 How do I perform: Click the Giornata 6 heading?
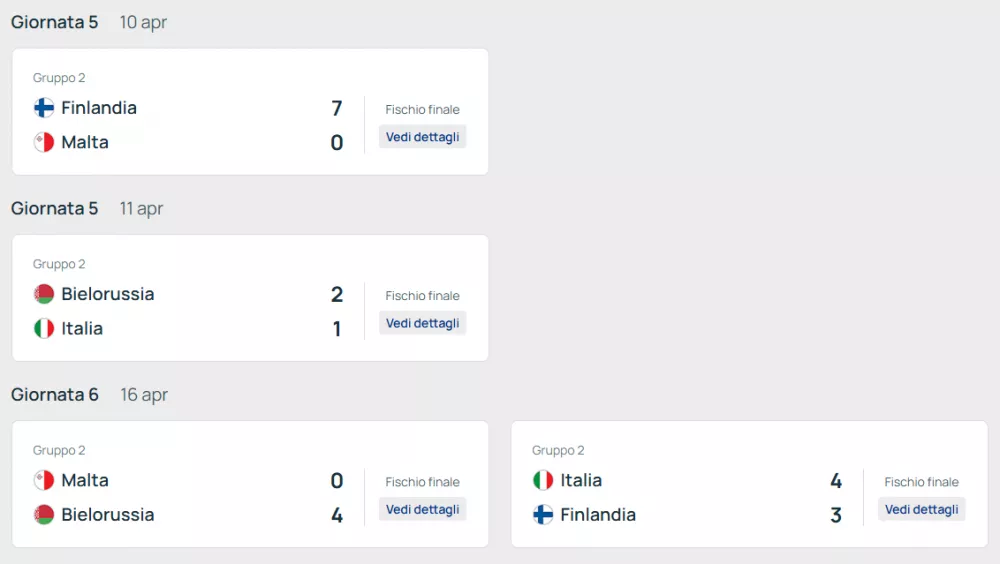pyautogui.click(x=55, y=394)
